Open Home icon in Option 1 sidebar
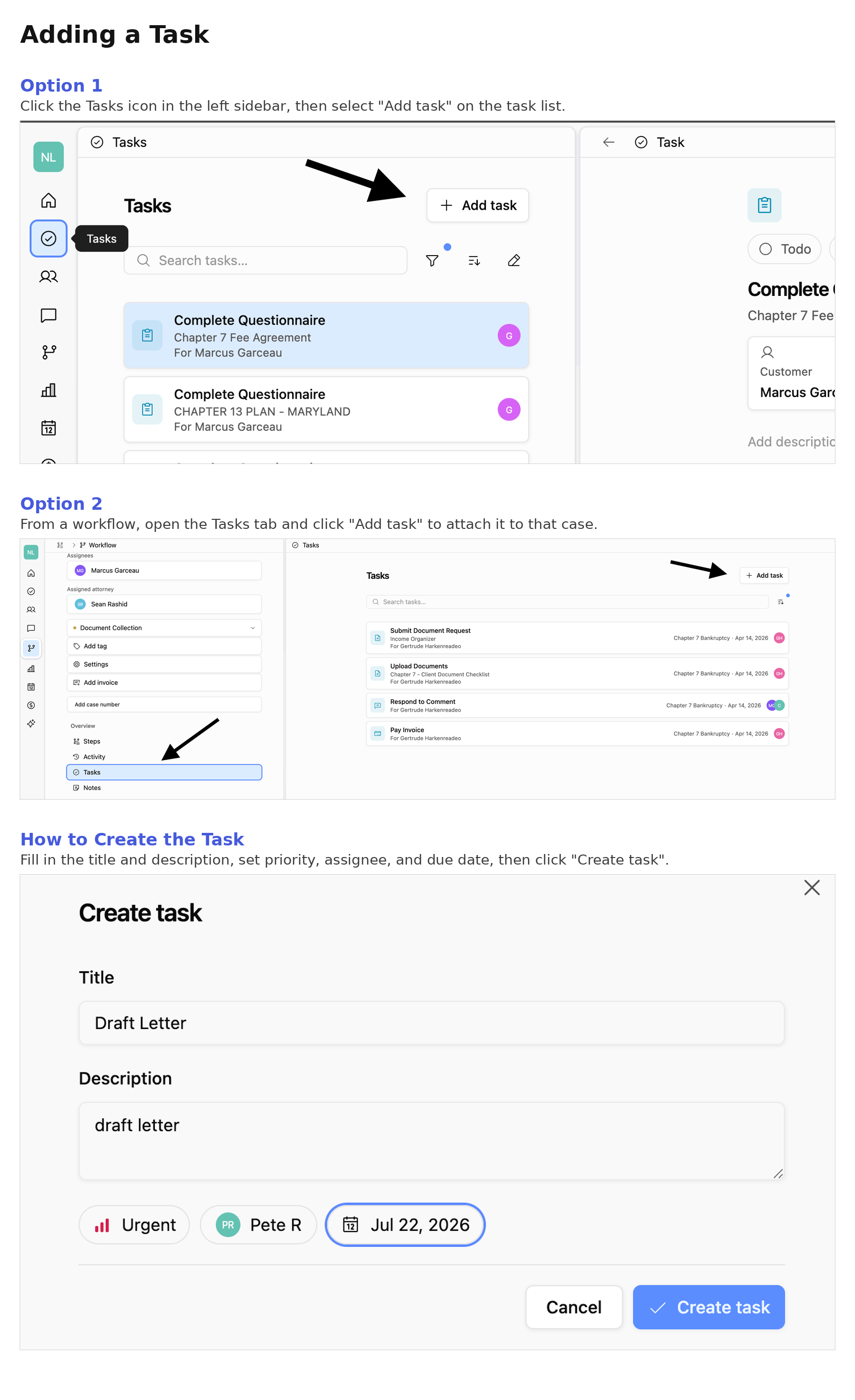The height and width of the screenshot is (1400, 855). [48, 201]
